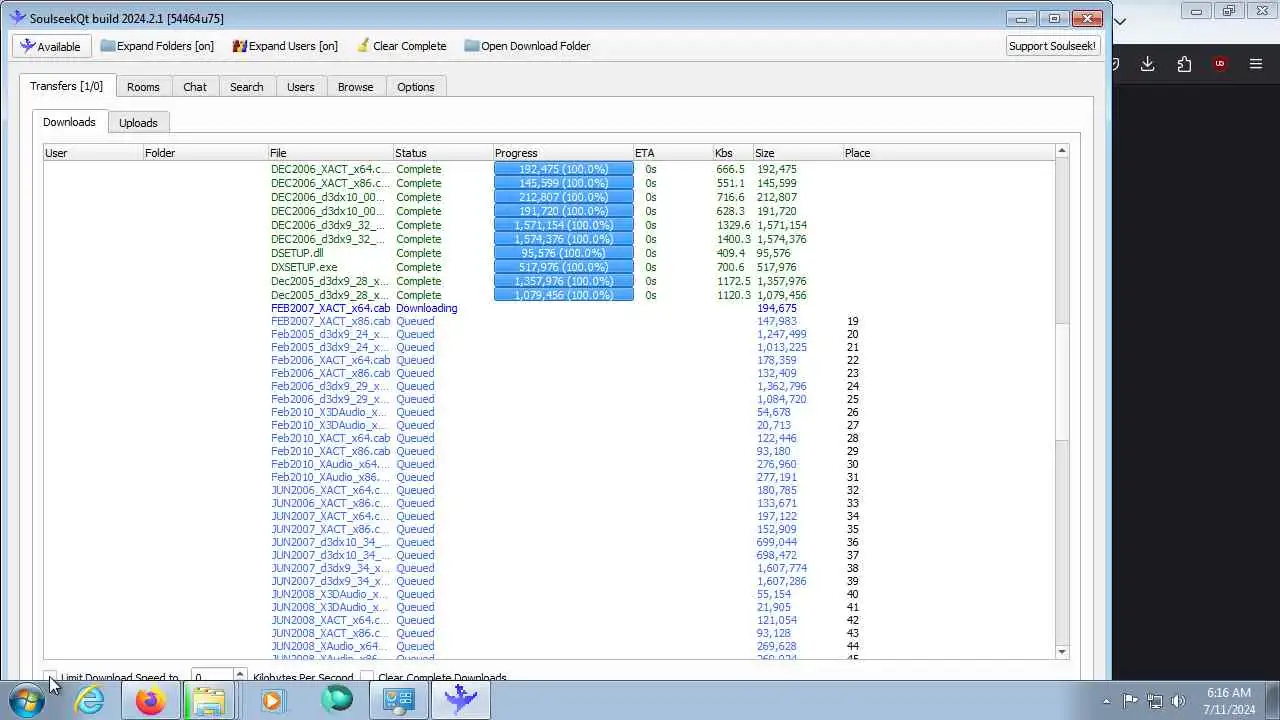Open Action Center flag in system tray
Screen dimensions: 1280x720
pyautogui.click(x=1130, y=701)
